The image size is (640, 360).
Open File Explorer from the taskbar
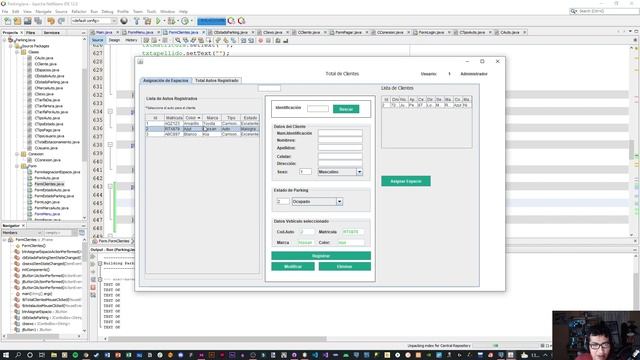point(54,355)
